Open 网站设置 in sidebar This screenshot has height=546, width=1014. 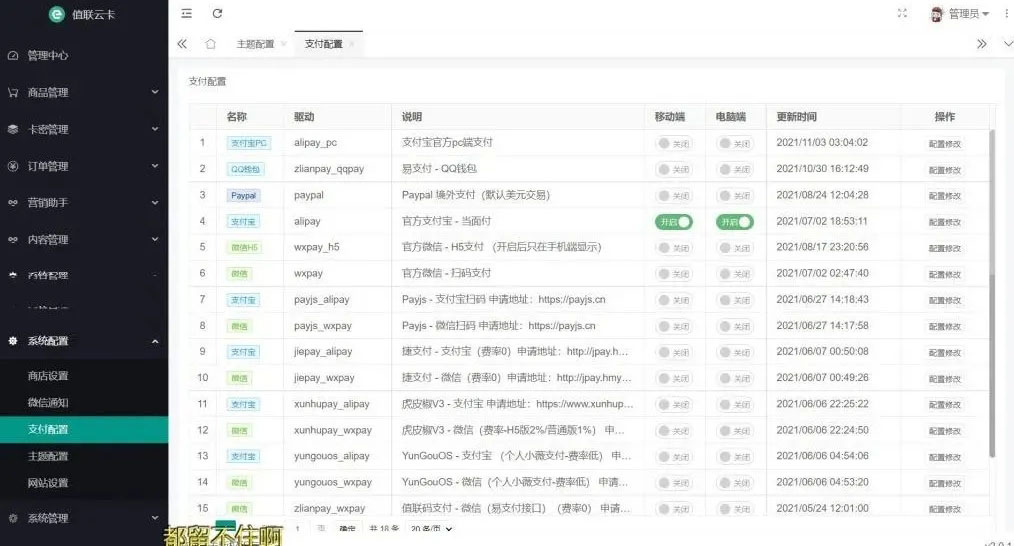point(48,483)
